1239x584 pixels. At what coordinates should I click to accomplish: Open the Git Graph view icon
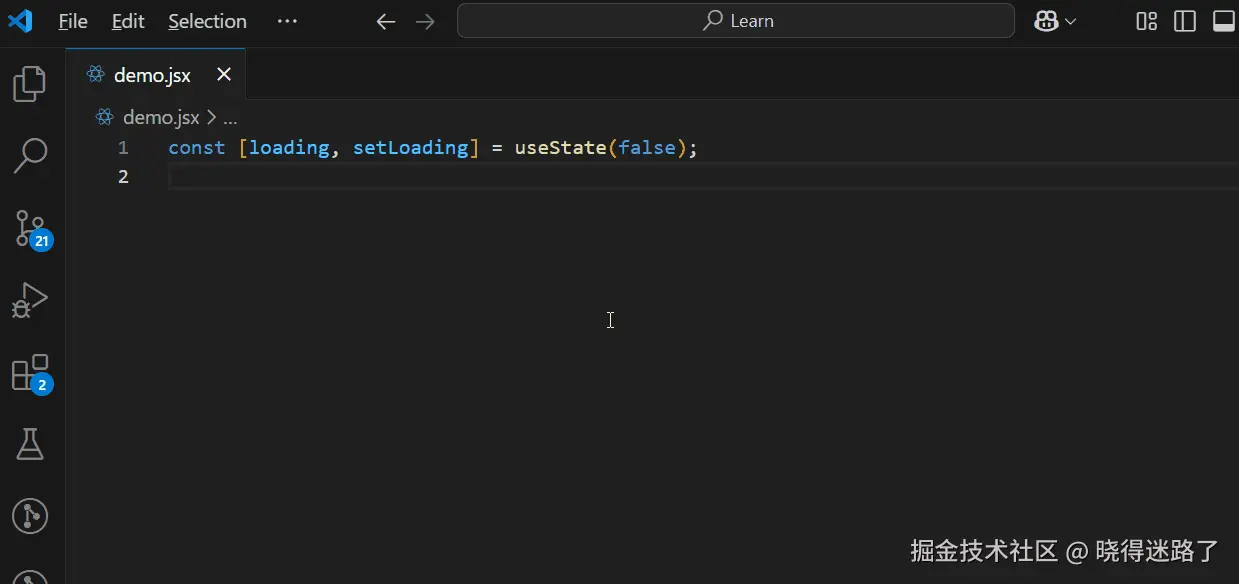(30, 516)
